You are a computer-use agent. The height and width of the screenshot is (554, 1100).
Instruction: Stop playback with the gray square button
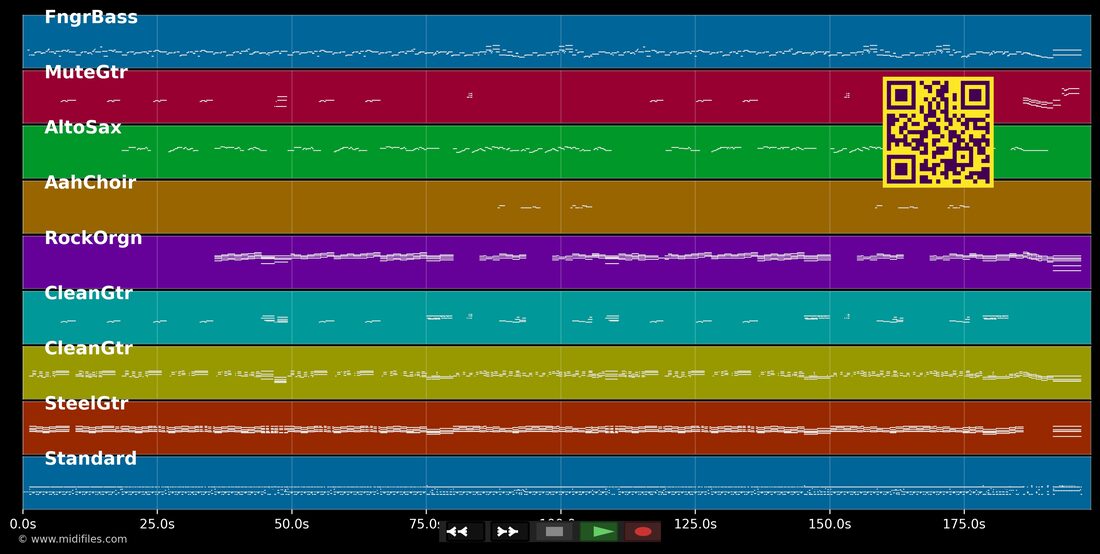point(554,532)
